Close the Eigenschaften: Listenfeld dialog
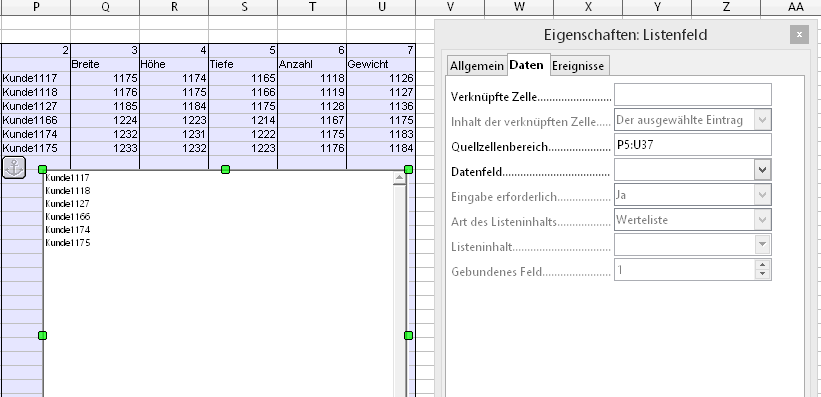821x397 pixels. tap(799, 35)
